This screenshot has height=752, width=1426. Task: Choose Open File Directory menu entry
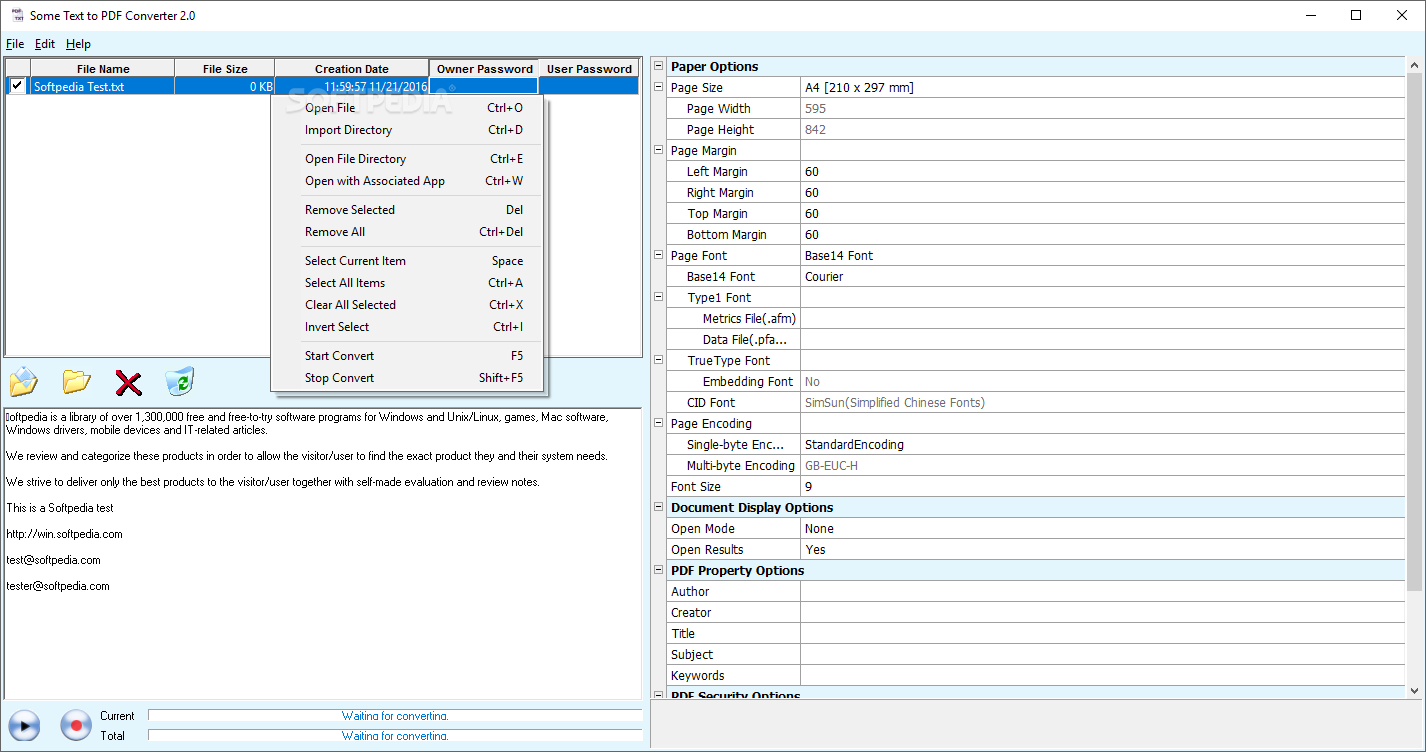tap(407, 159)
